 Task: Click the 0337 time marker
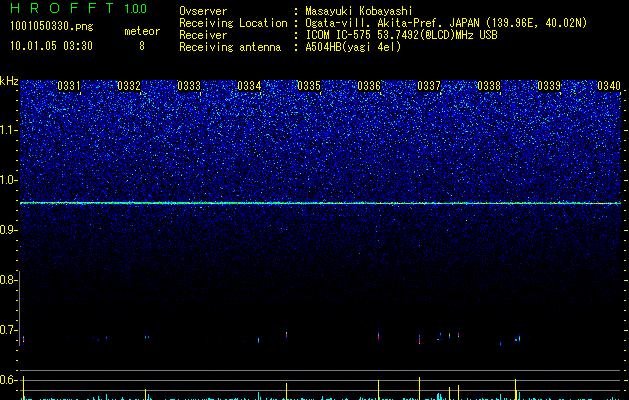(429, 86)
